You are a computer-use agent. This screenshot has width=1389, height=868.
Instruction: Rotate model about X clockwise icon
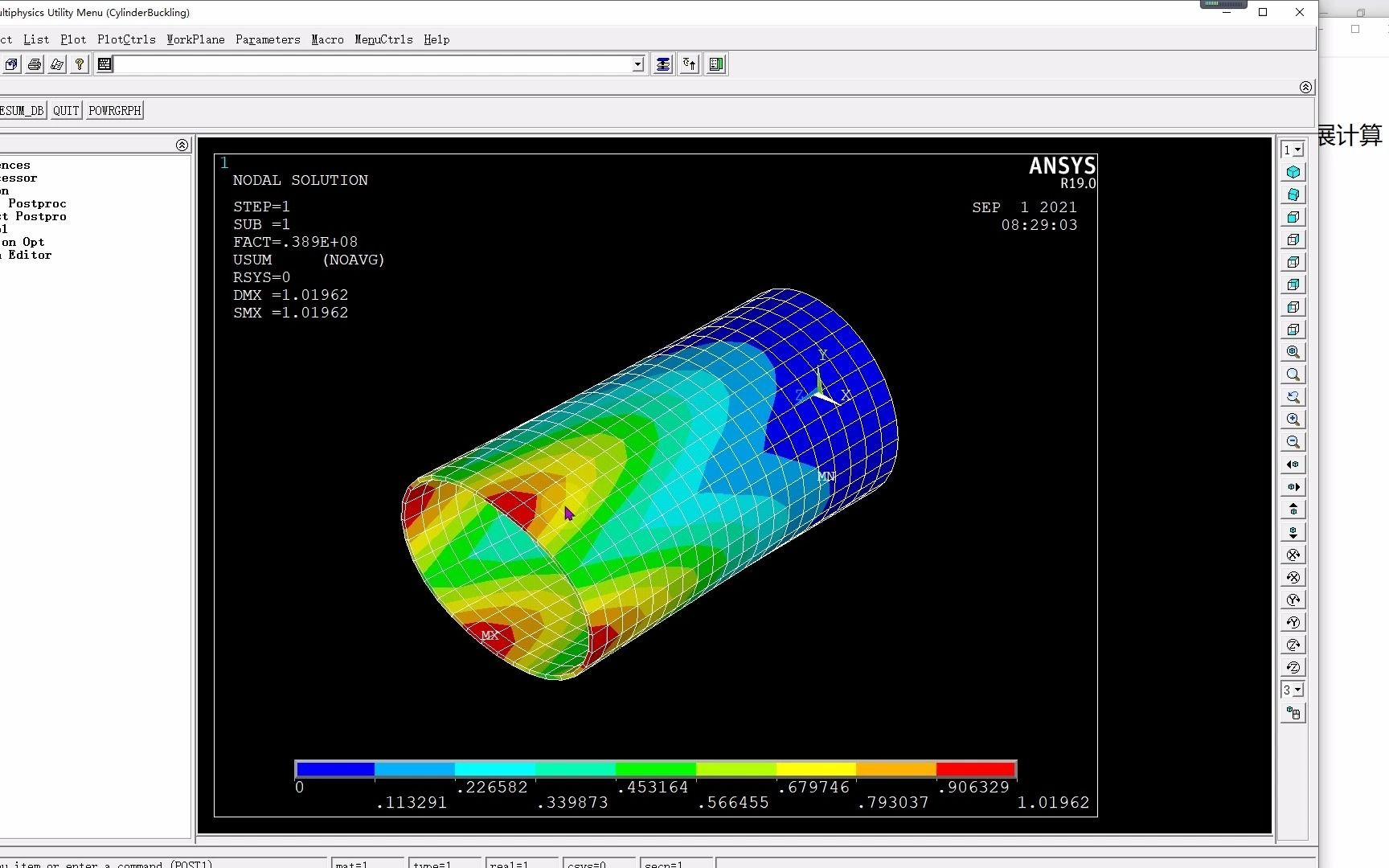pos(1293,555)
